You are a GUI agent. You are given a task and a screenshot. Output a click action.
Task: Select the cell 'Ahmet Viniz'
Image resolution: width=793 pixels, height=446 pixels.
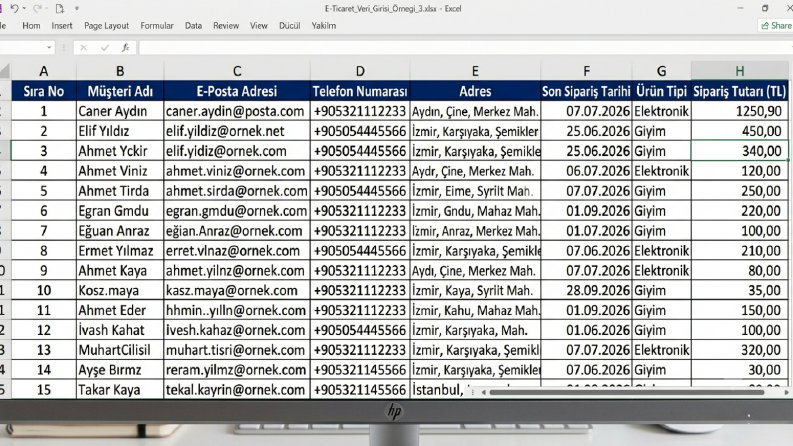pyautogui.click(x=120, y=171)
